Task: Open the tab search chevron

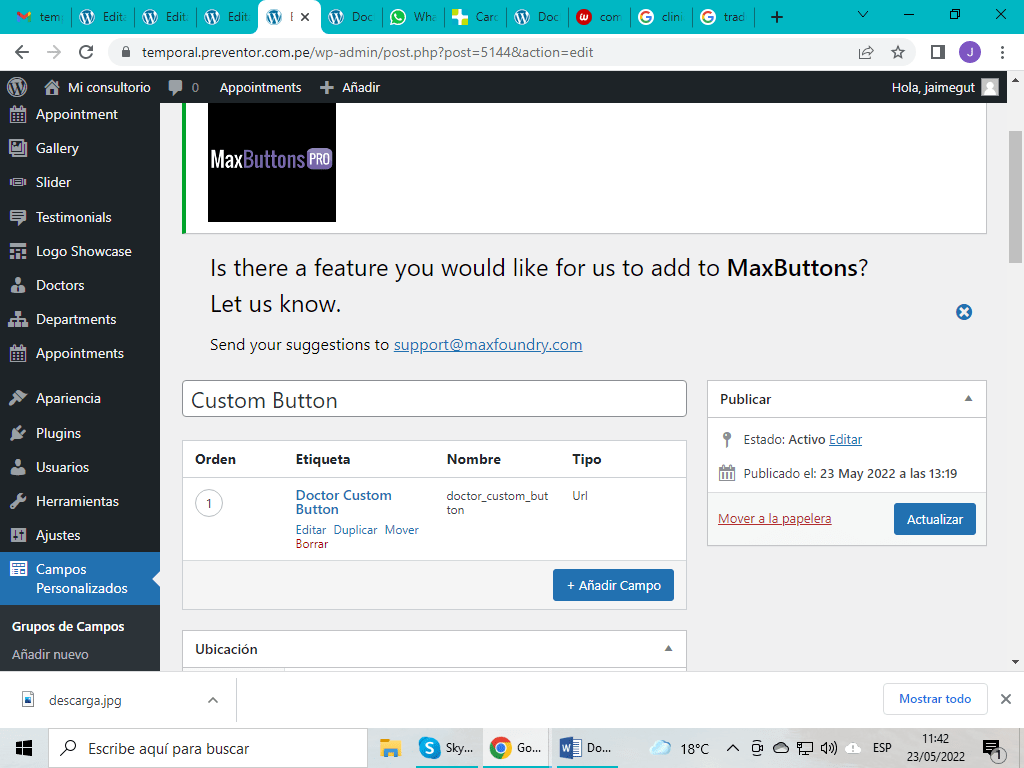Action: click(863, 14)
